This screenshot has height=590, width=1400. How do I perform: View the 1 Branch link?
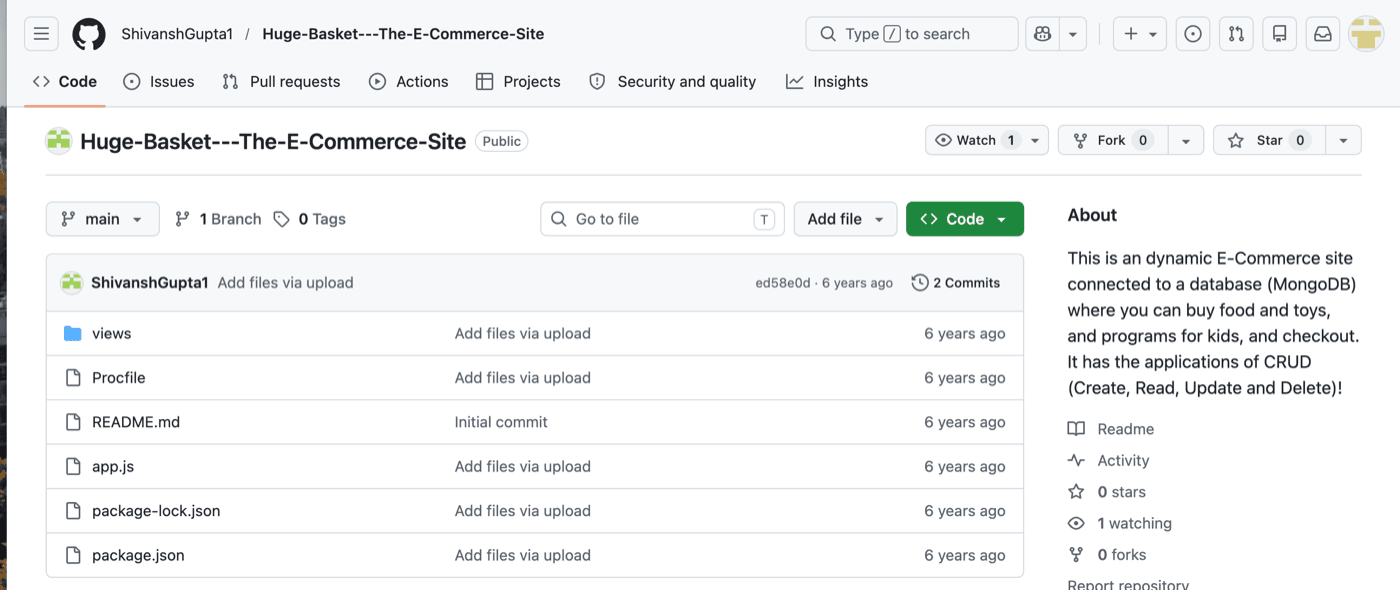(x=218, y=219)
